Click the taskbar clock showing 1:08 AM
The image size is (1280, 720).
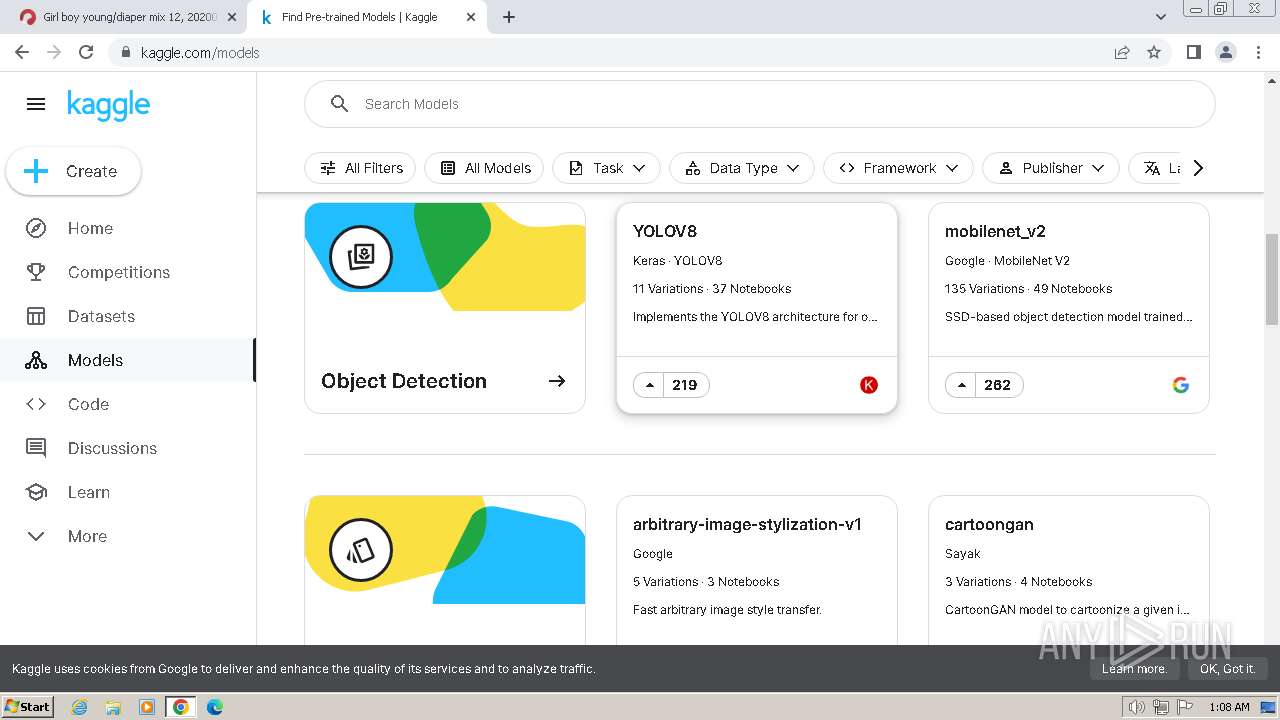1229,707
